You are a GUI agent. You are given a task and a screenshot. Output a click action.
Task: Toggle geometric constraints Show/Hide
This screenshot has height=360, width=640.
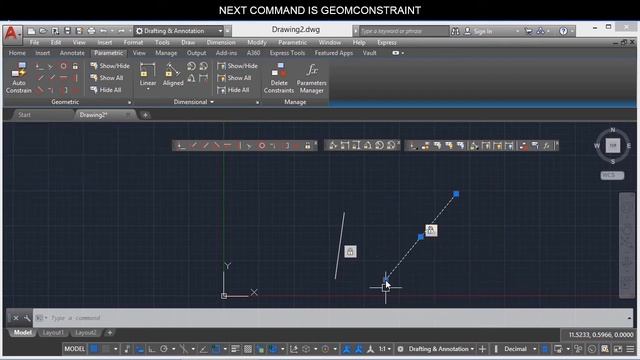pyautogui.click(x=110, y=66)
